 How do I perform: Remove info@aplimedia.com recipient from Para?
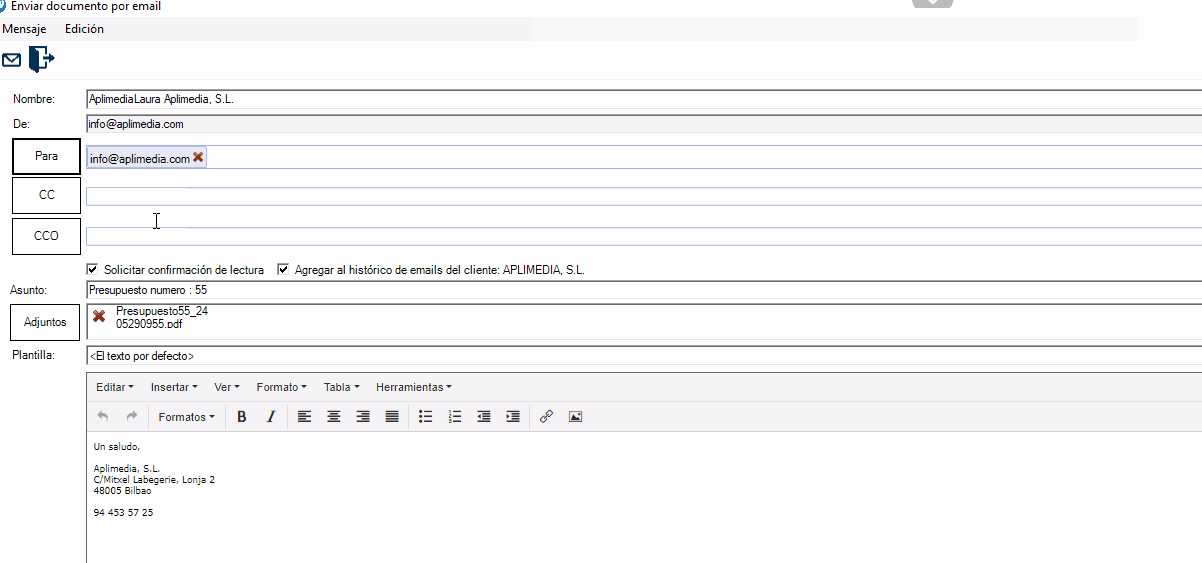pyautogui.click(x=198, y=158)
